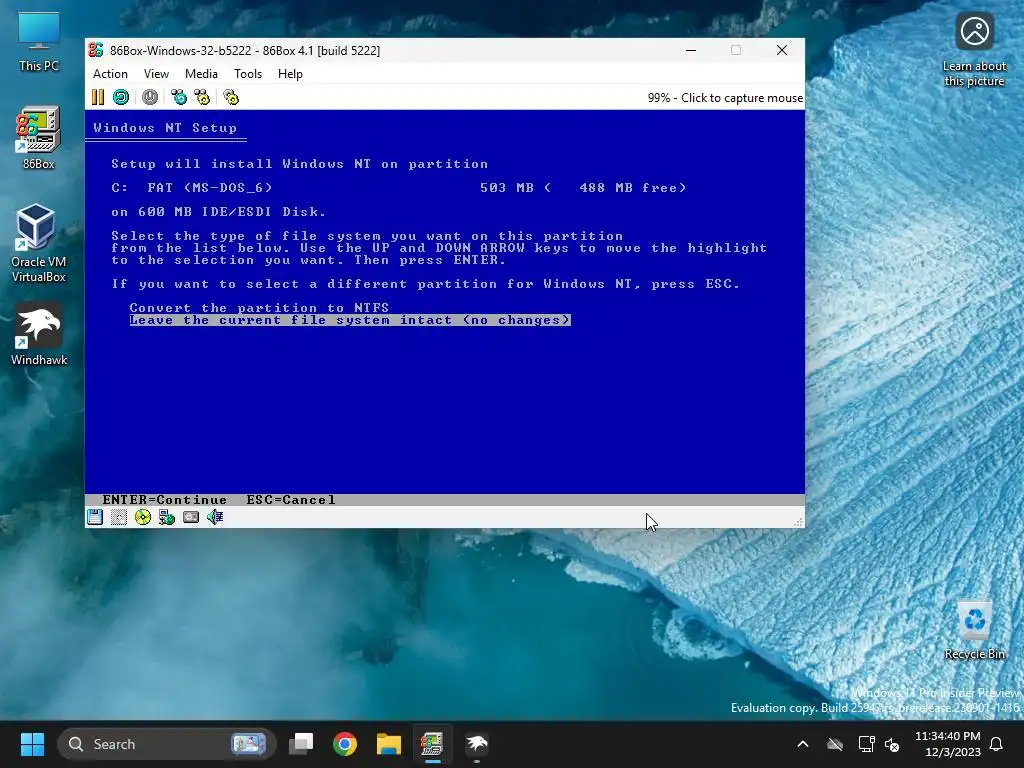Viewport: 1024px width, 768px height.
Task: Click muted volume tray icon
Action: point(892,744)
